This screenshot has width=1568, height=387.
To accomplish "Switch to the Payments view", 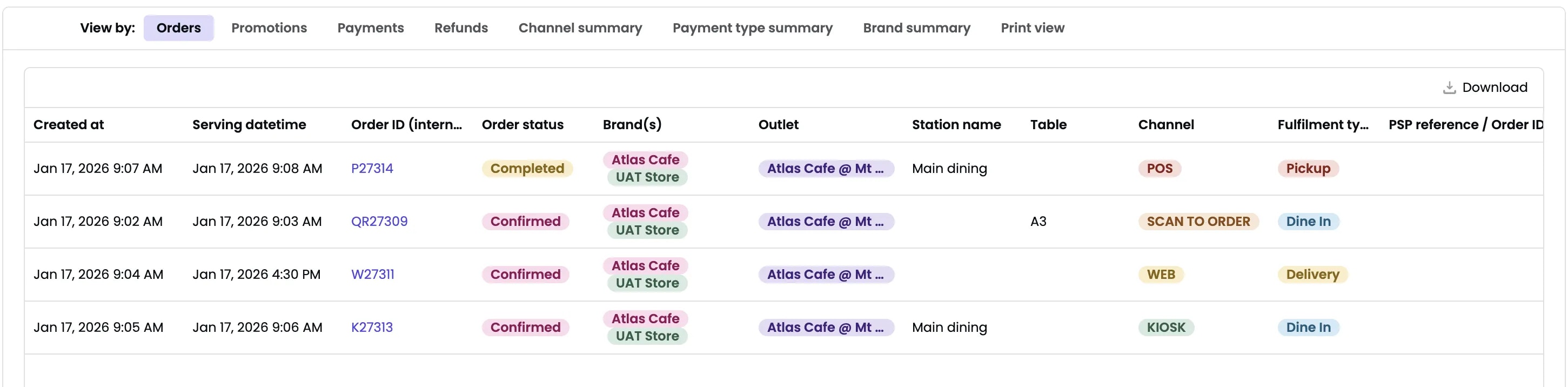I will (371, 28).
